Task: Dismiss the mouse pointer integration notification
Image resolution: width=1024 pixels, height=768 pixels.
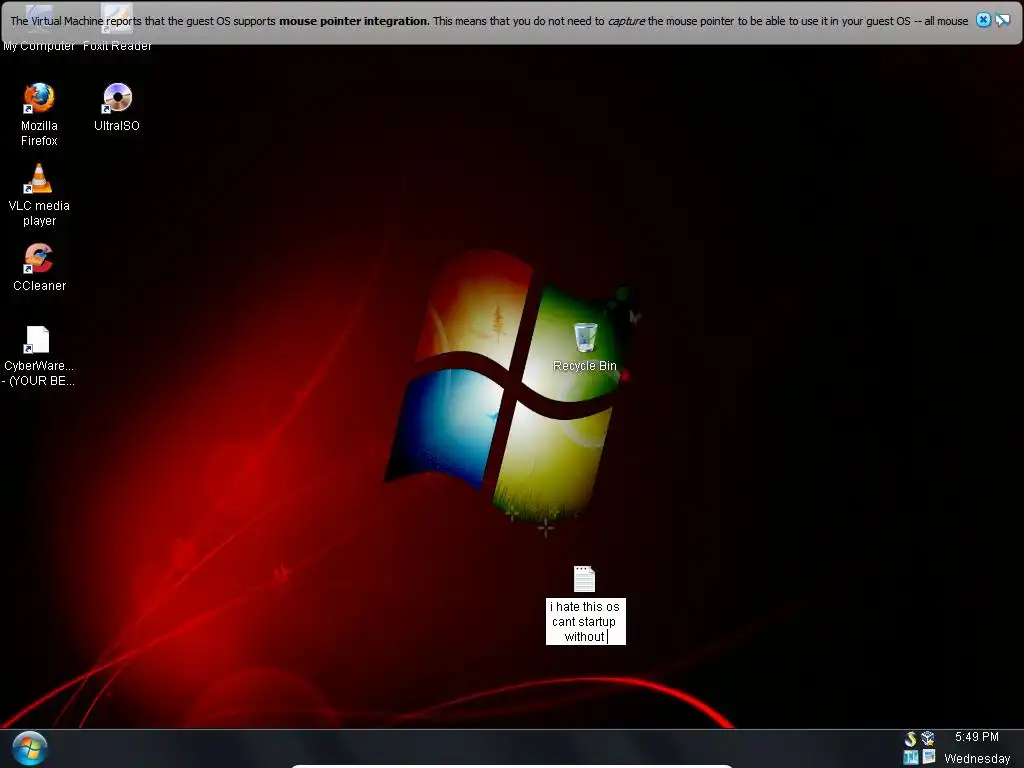Action: coord(983,20)
